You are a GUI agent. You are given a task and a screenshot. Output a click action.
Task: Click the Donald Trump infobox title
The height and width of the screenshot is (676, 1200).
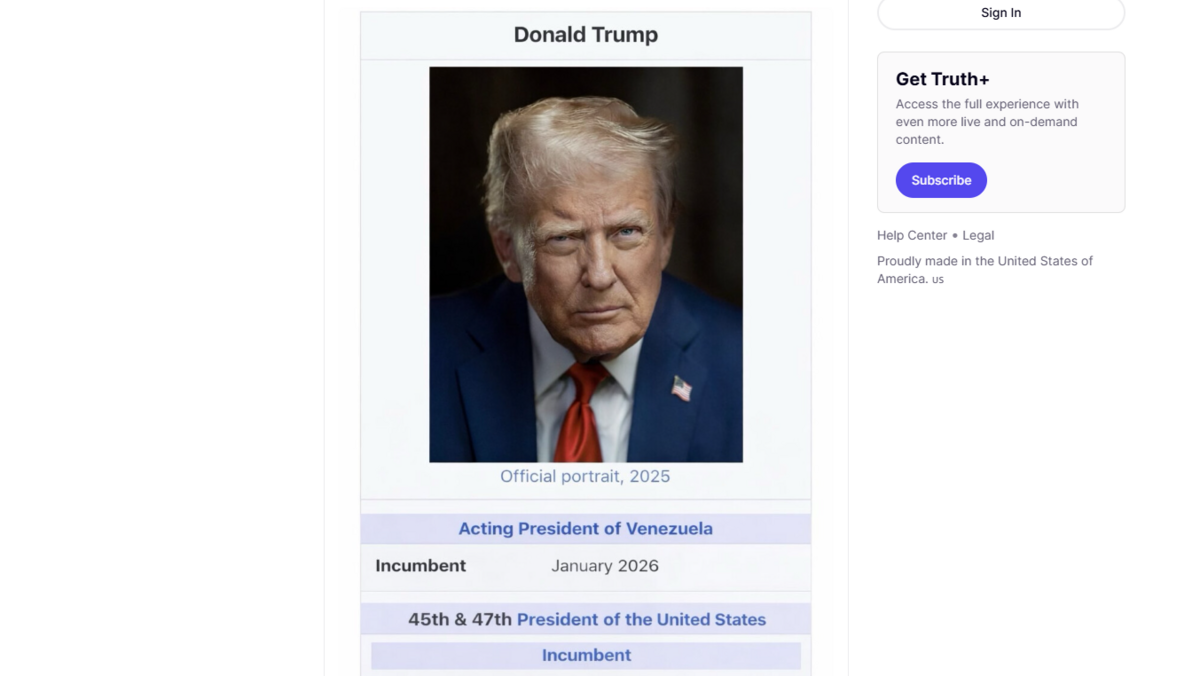coord(585,35)
